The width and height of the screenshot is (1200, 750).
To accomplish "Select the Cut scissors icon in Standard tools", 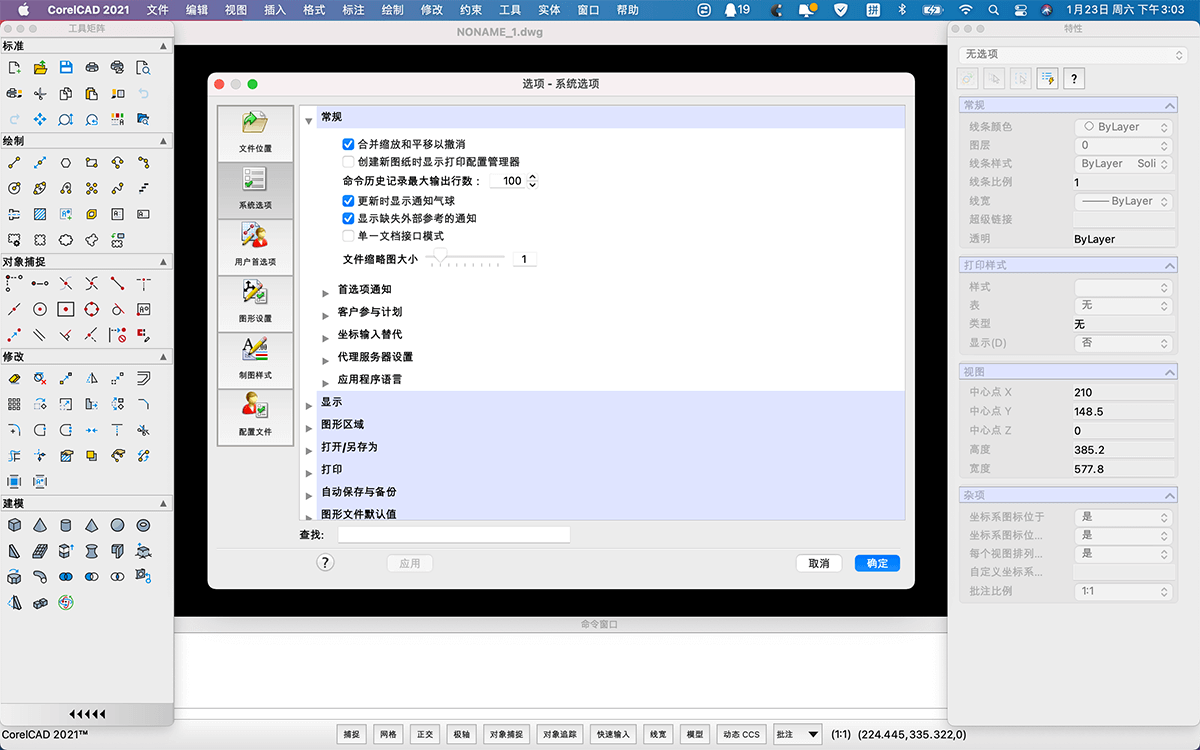I will [40, 94].
